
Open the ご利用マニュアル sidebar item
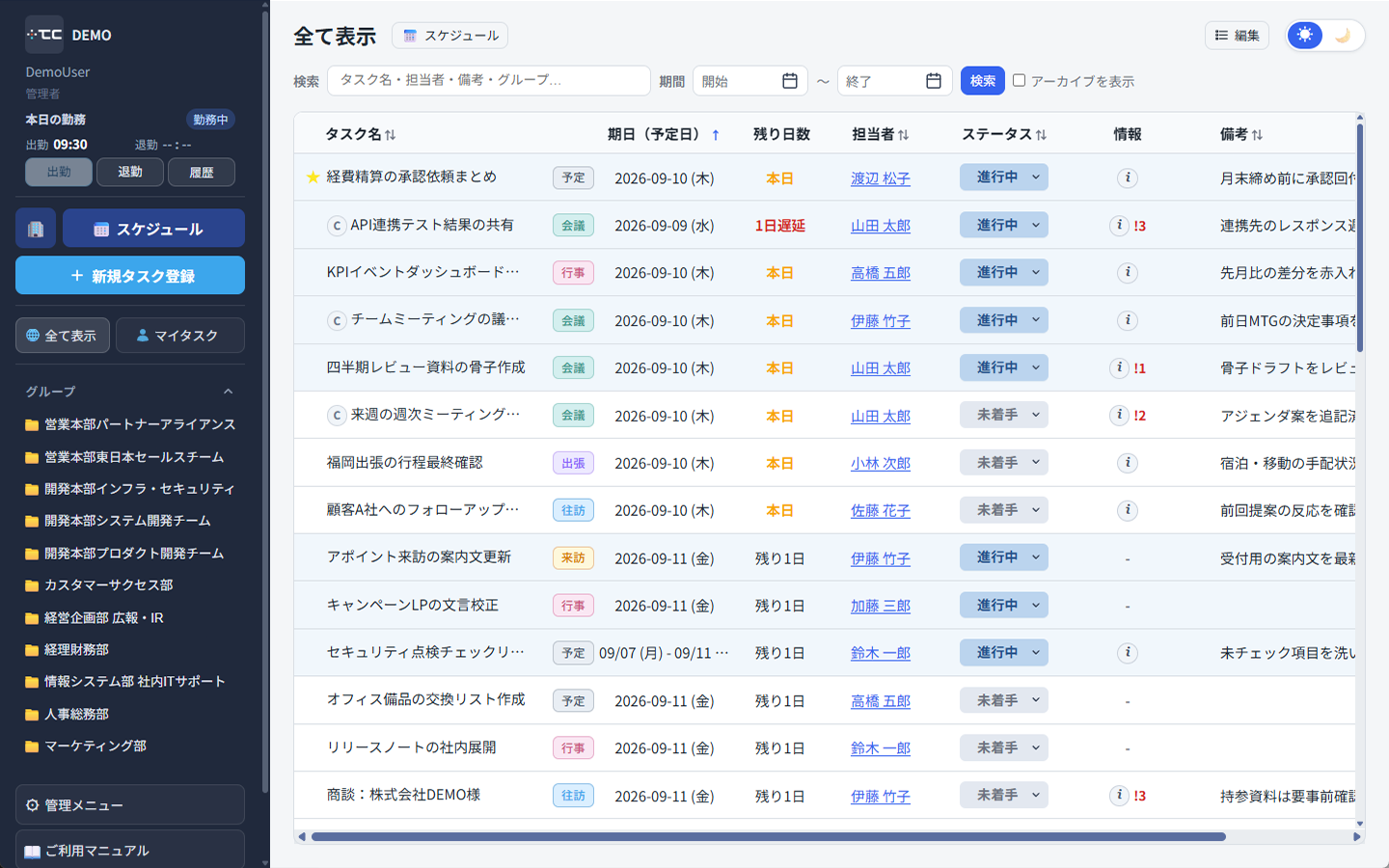pyautogui.click(x=130, y=849)
